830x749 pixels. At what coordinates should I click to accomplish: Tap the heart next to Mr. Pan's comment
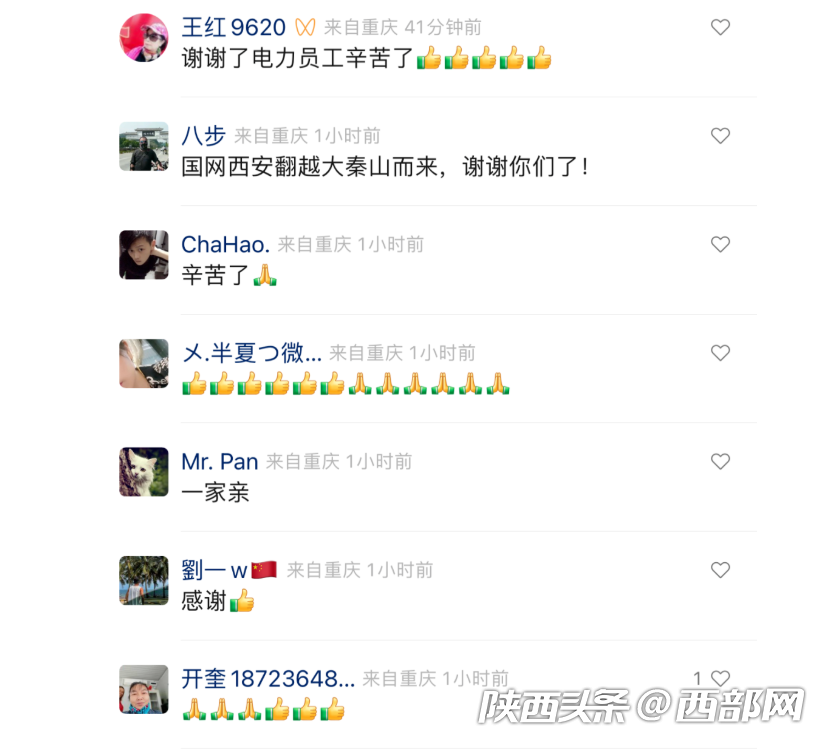720,461
